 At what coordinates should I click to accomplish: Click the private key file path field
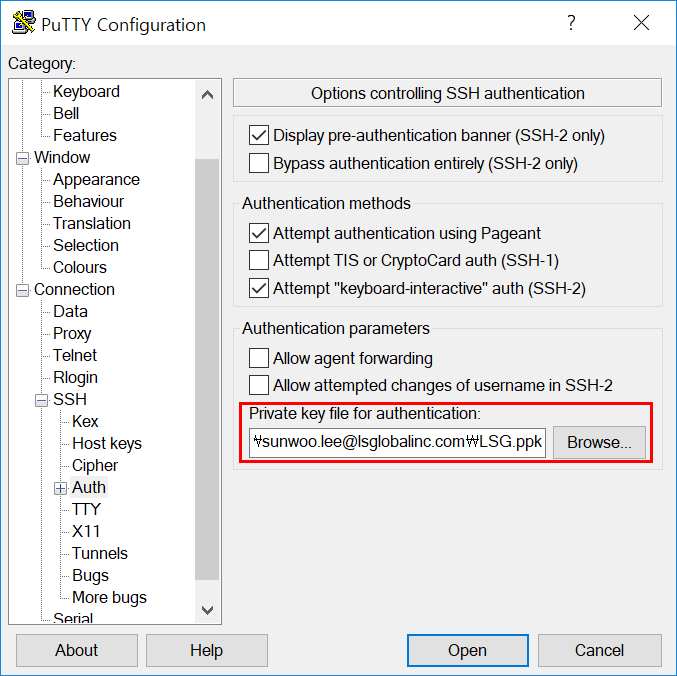pos(398,442)
